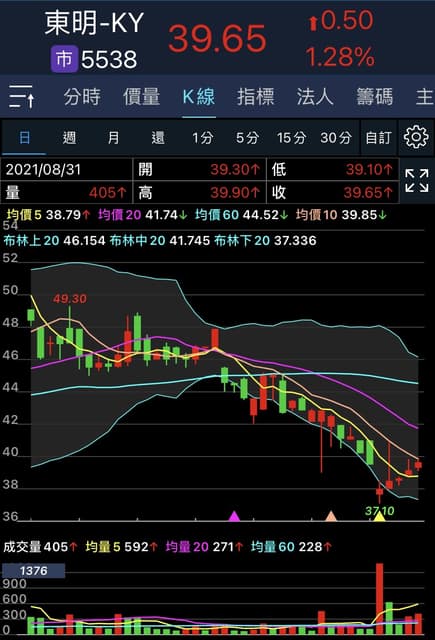The height and width of the screenshot is (640, 435).
Task: Tap close price 39.65
Action: (368, 192)
